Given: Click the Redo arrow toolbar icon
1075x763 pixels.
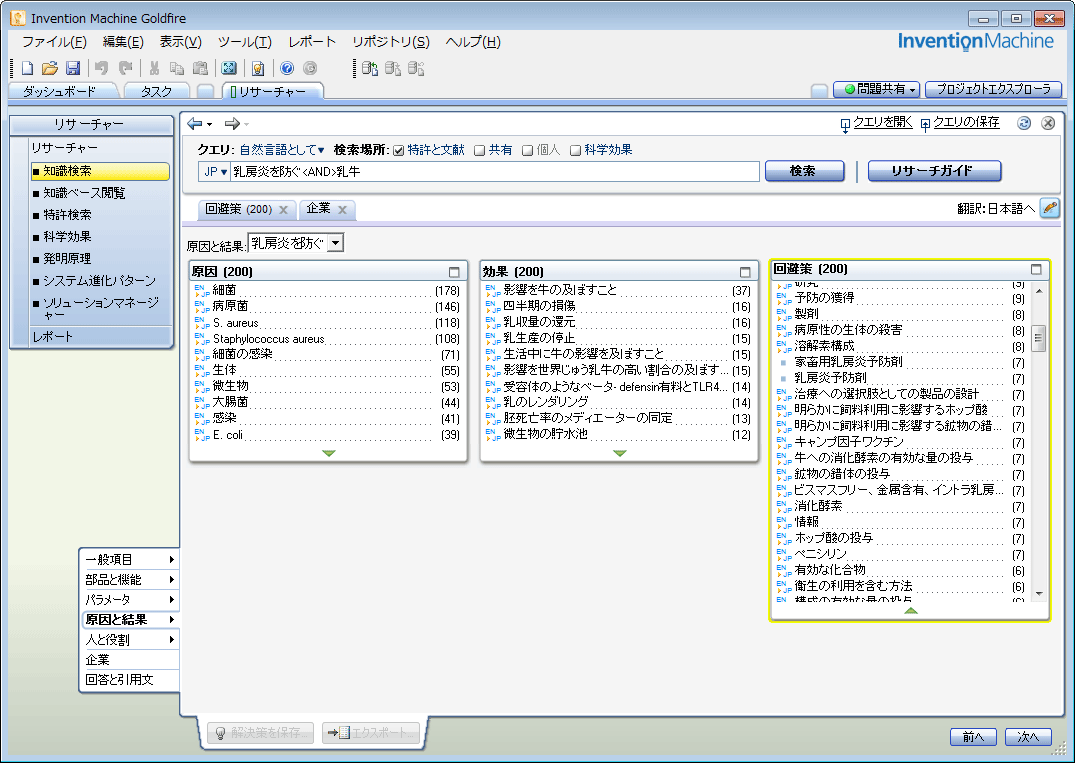Looking at the screenshot, I should [125, 68].
